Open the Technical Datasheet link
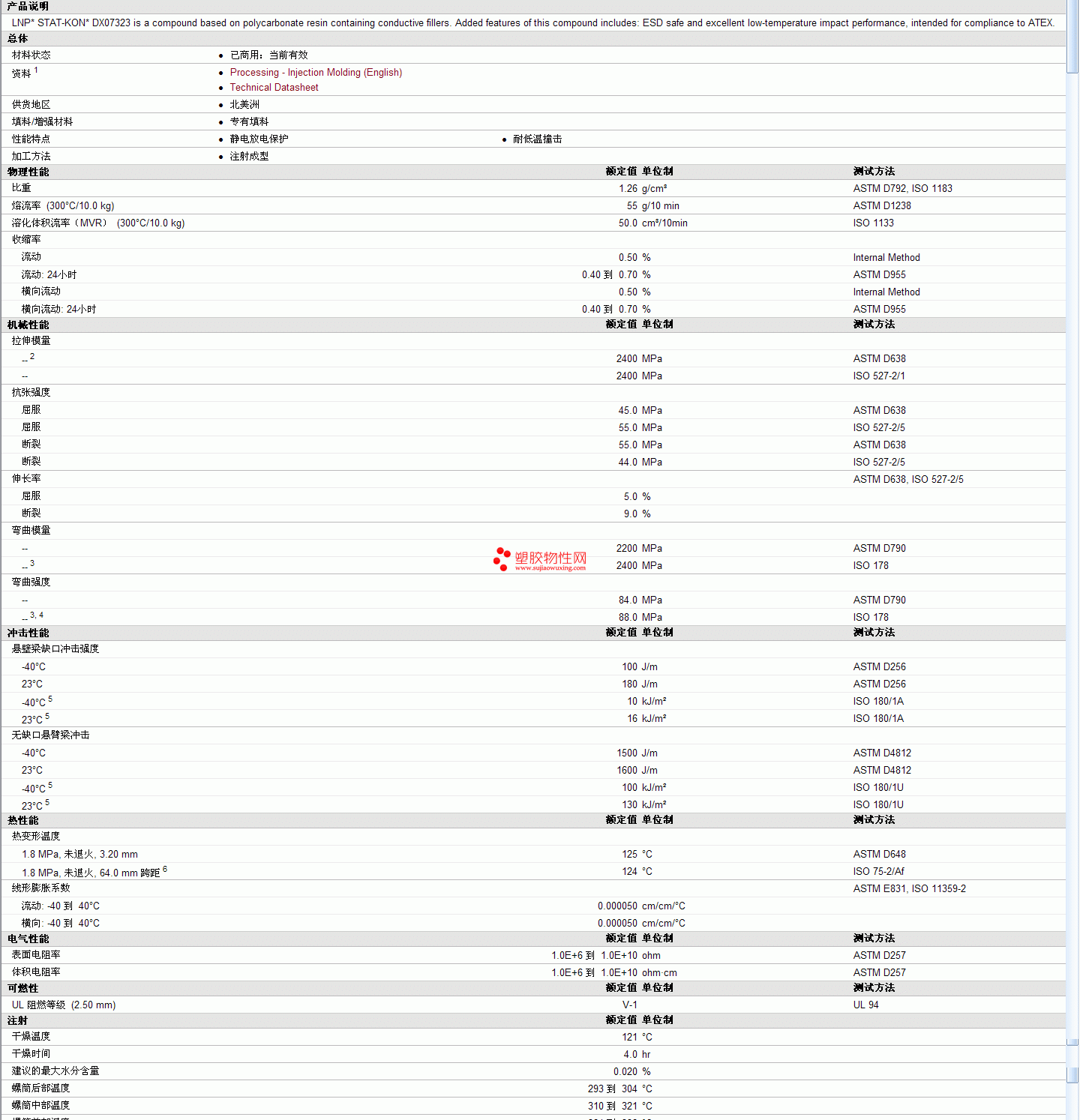The width and height of the screenshot is (1080, 1120). click(274, 88)
